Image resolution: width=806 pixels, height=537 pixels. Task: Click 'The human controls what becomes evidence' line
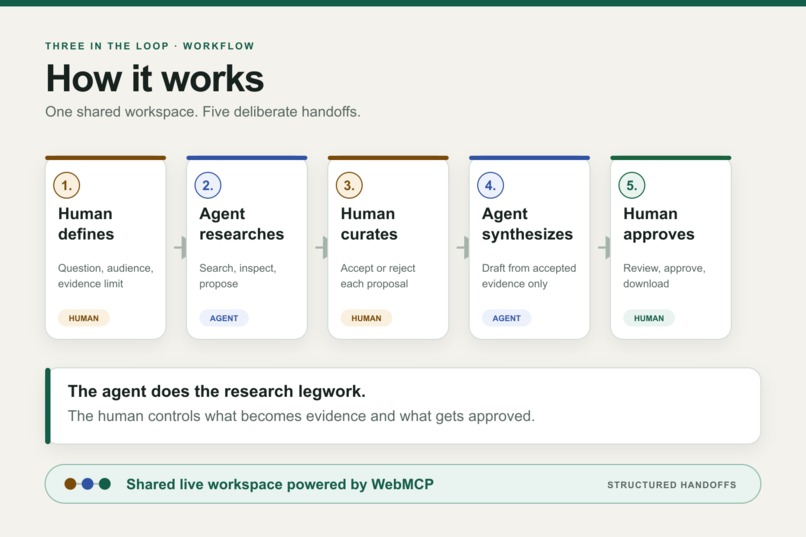point(301,416)
